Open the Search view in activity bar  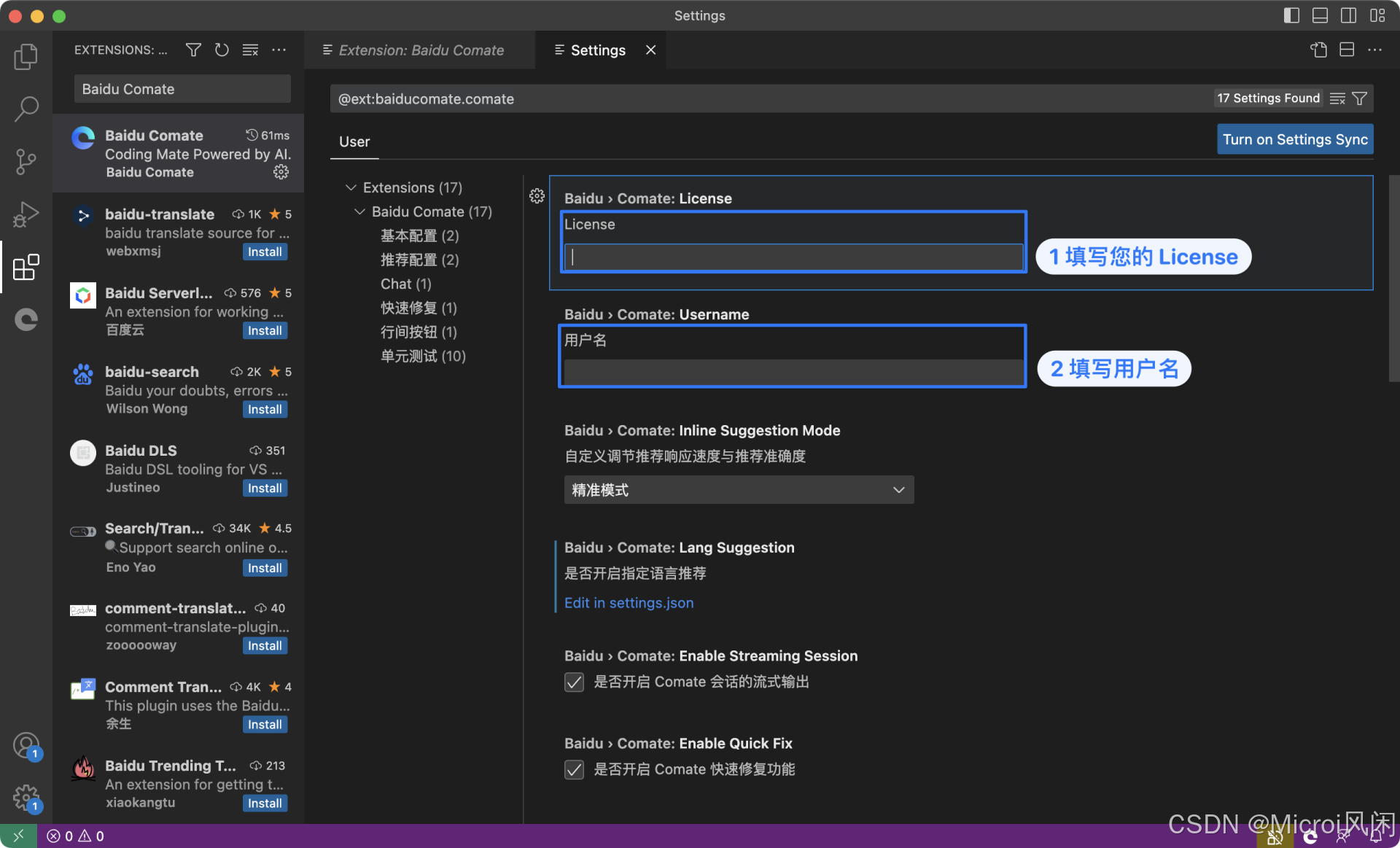26,109
